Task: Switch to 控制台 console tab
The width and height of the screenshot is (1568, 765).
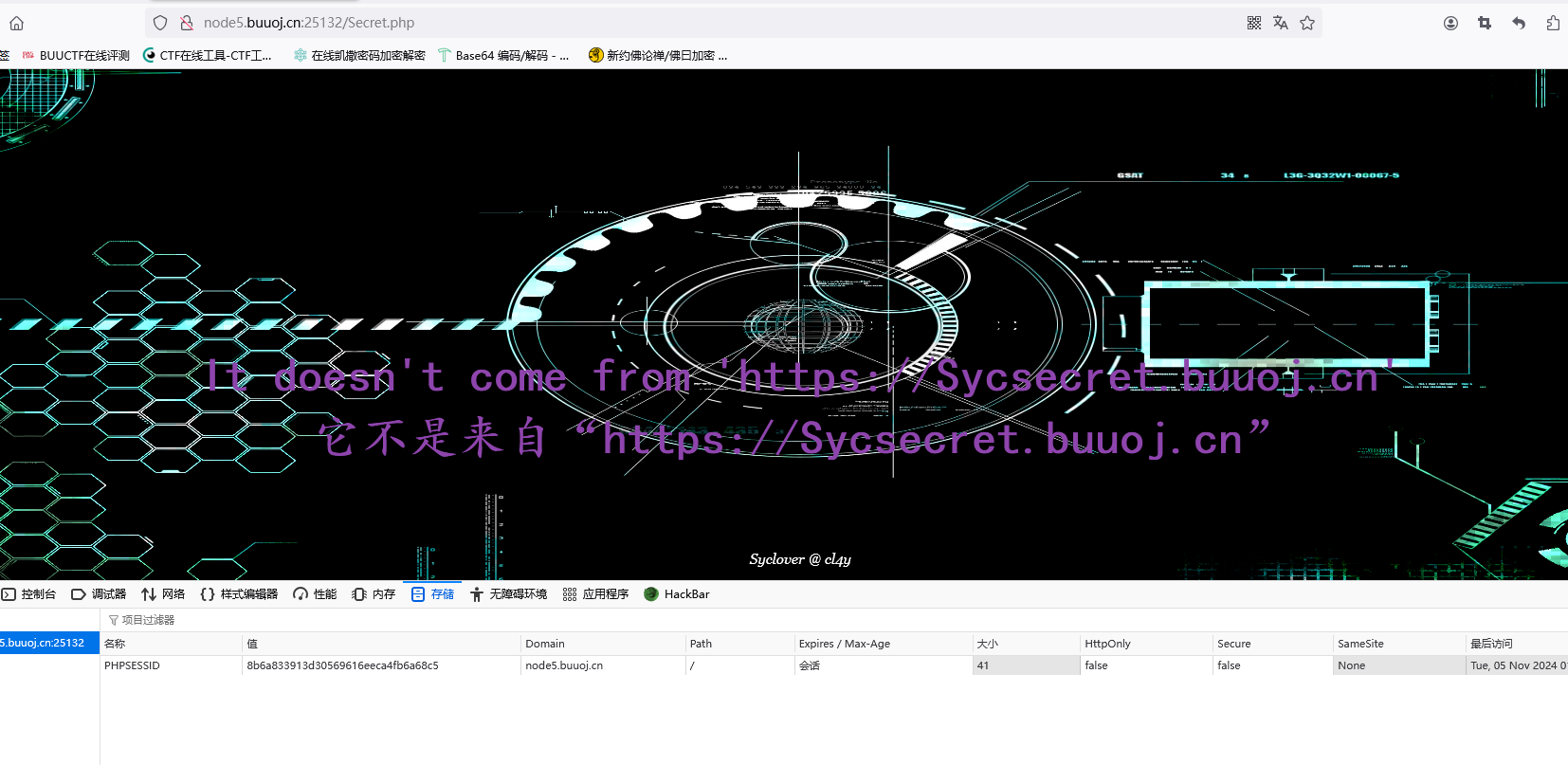Action: 29,594
